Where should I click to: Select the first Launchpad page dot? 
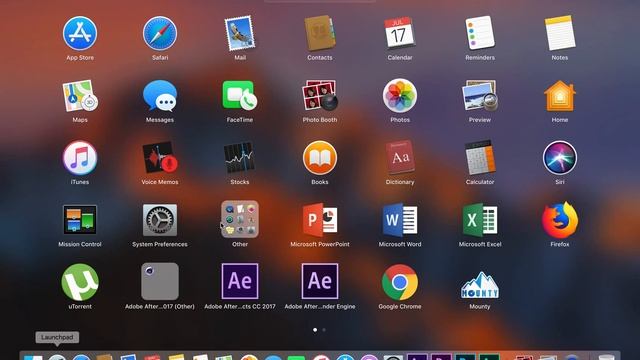coord(315,330)
